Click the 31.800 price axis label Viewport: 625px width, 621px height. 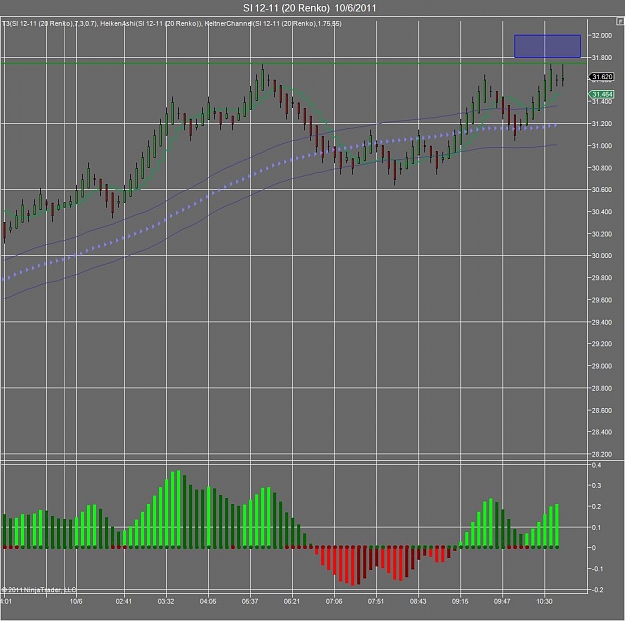pos(601,58)
